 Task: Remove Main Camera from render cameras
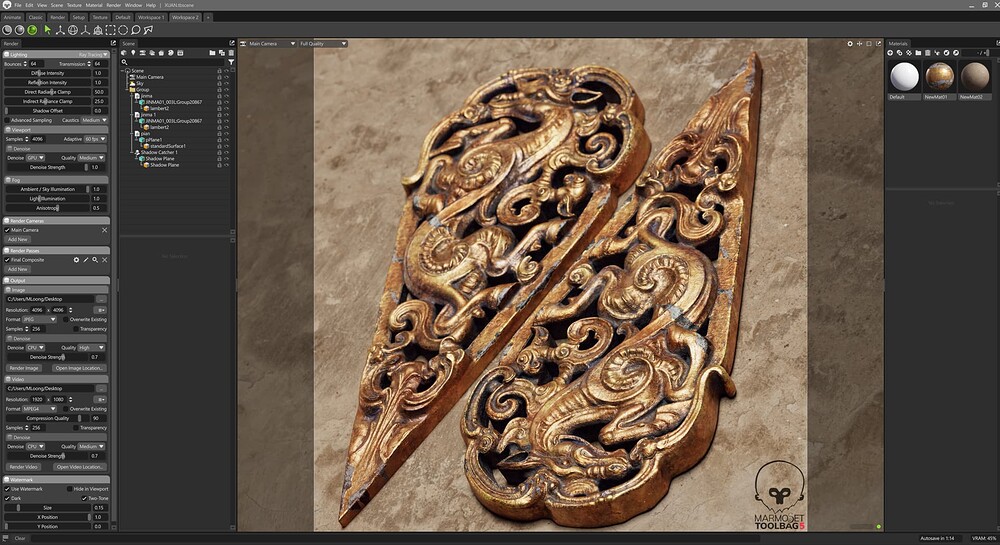(105, 230)
